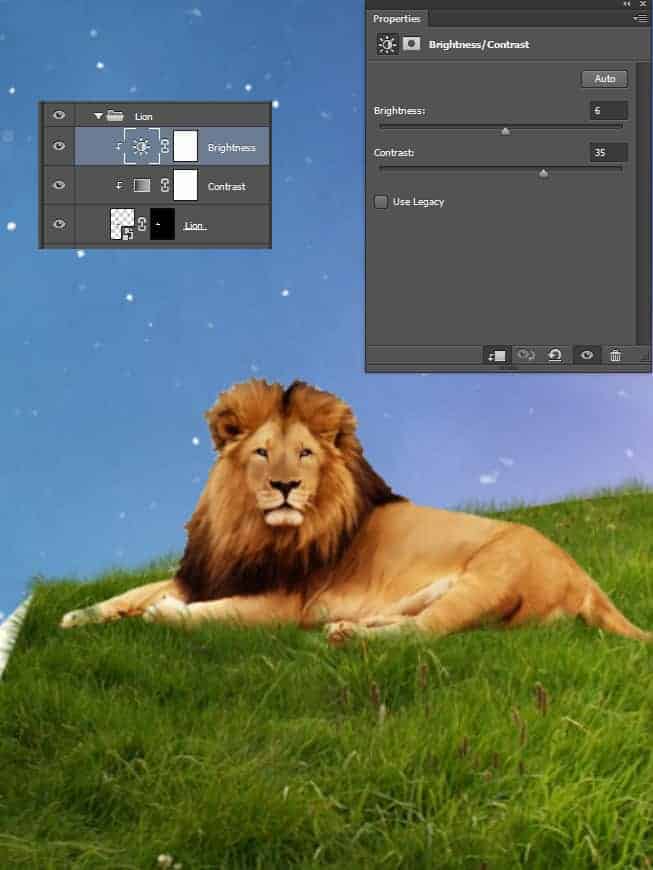Select the Properties tab
This screenshot has height=870, width=653.
[397, 19]
